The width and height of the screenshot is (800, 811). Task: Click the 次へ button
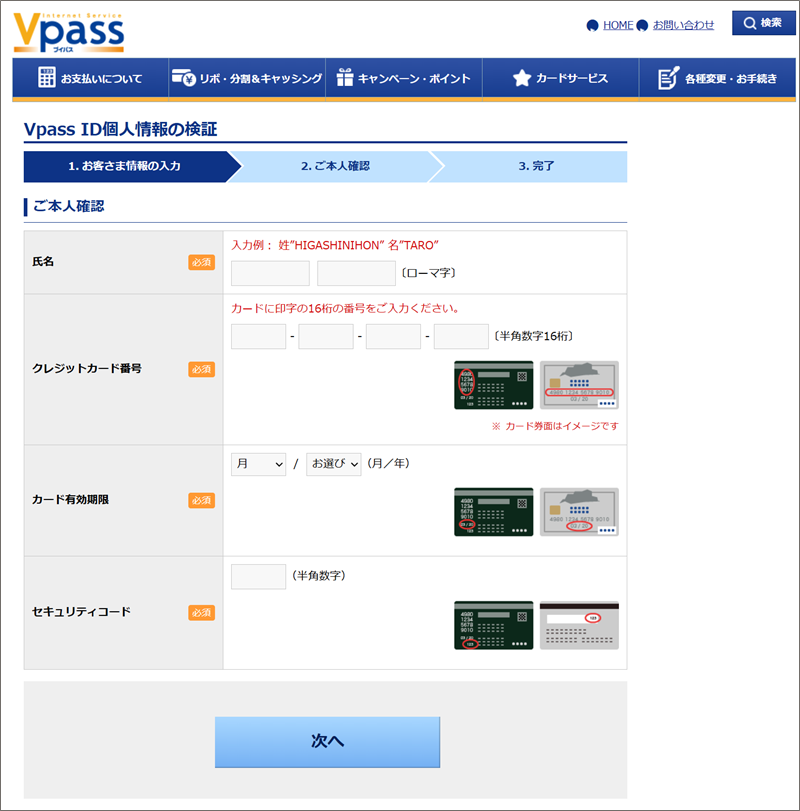(x=327, y=741)
